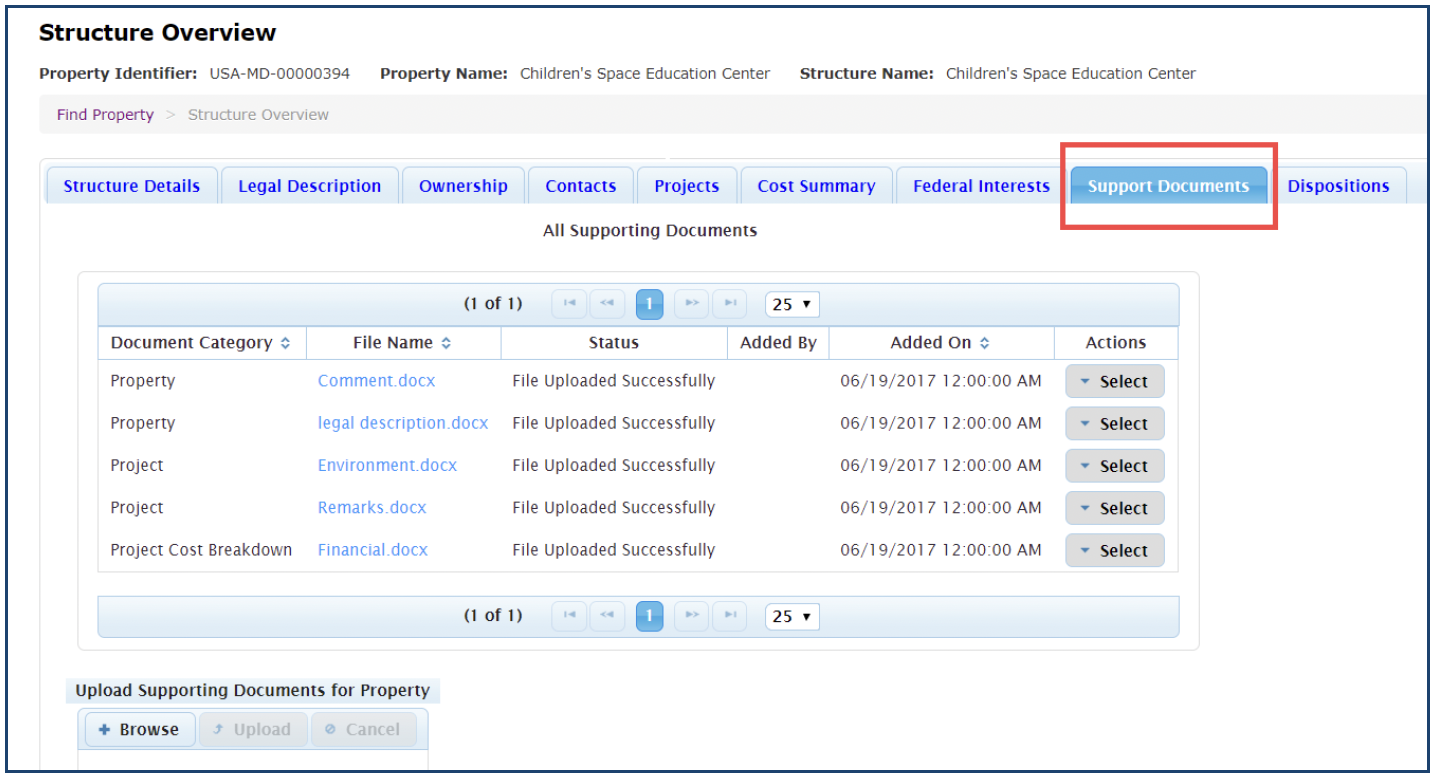Jump to last page in top paginator
This screenshot has width=1438, height=784.
coord(730,304)
